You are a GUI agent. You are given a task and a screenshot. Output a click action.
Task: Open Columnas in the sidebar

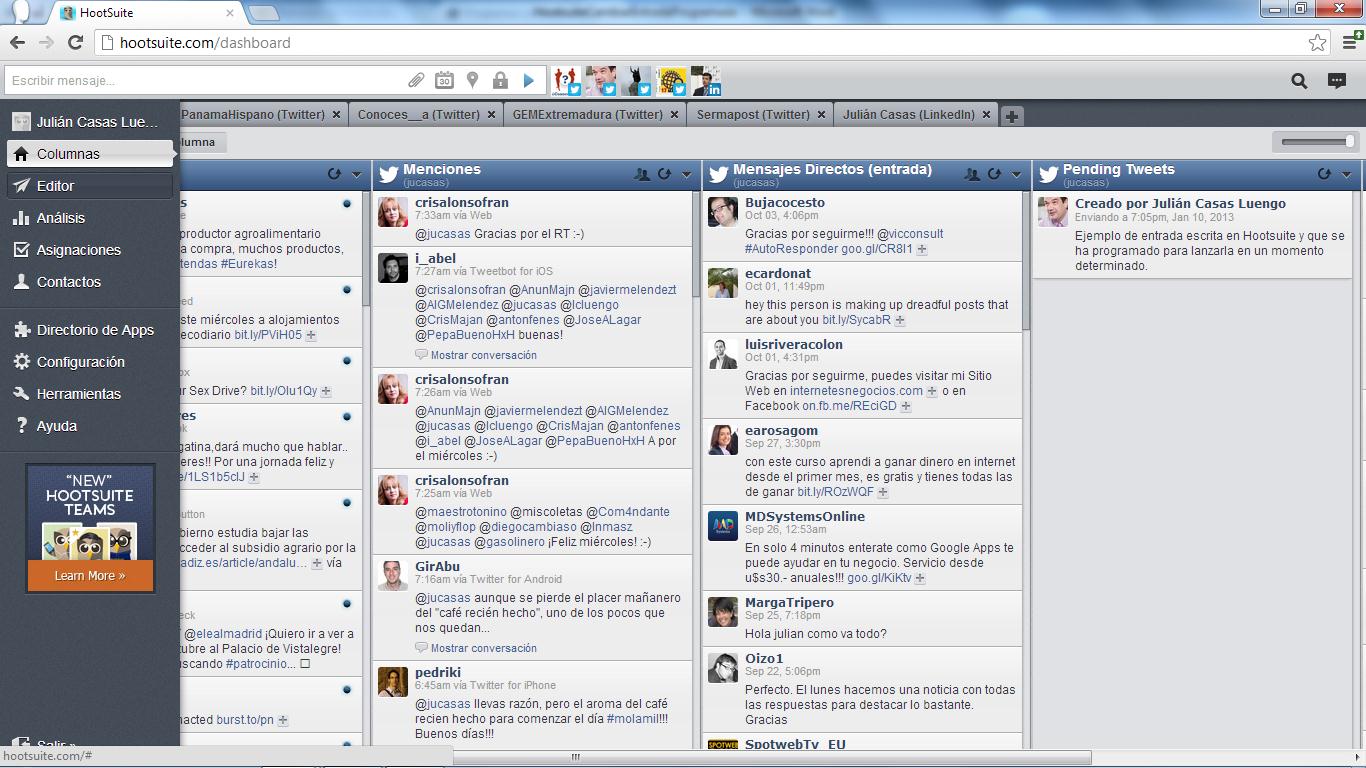pos(90,154)
